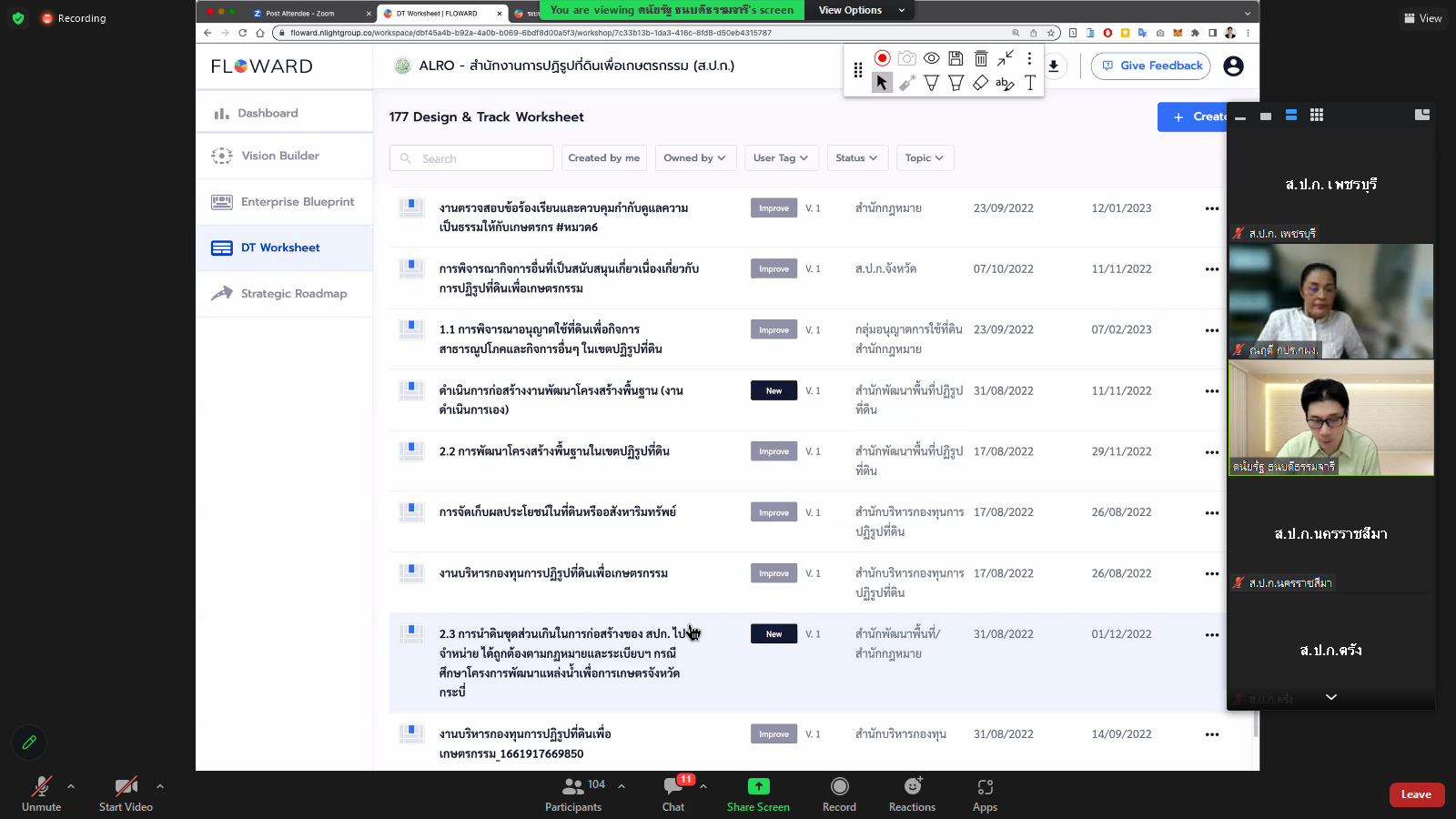Screen dimensions: 1456x819
Task: Toggle the eye visibility icon in annotation toolbar
Action: click(x=931, y=58)
